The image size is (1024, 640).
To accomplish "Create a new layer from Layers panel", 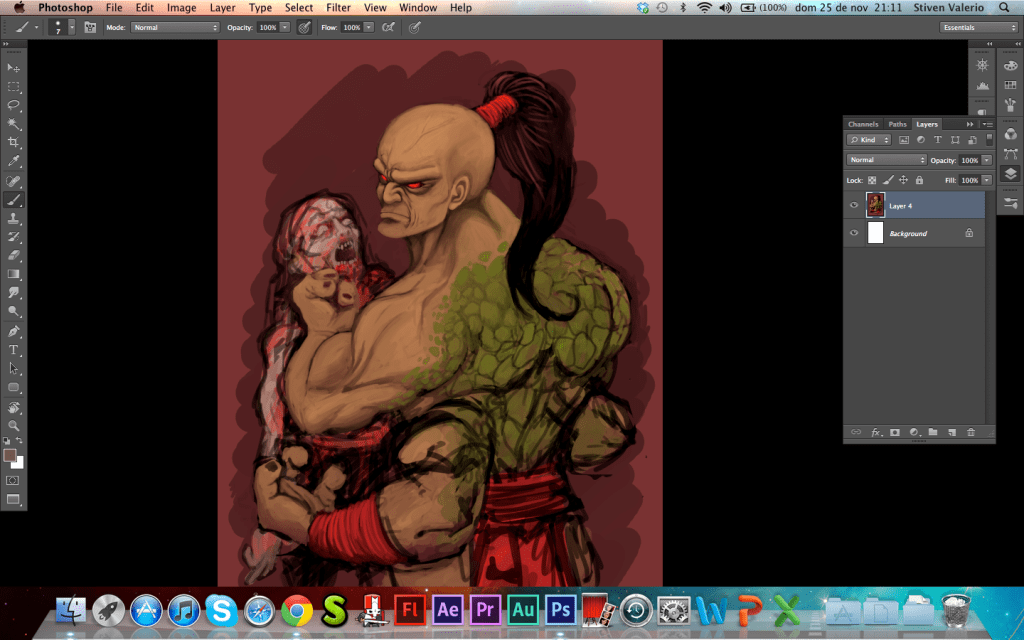I will point(951,433).
